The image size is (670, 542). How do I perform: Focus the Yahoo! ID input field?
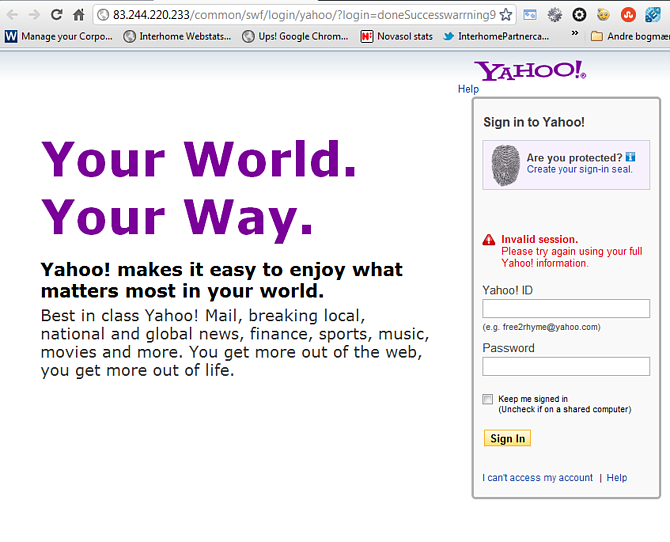click(566, 309)
